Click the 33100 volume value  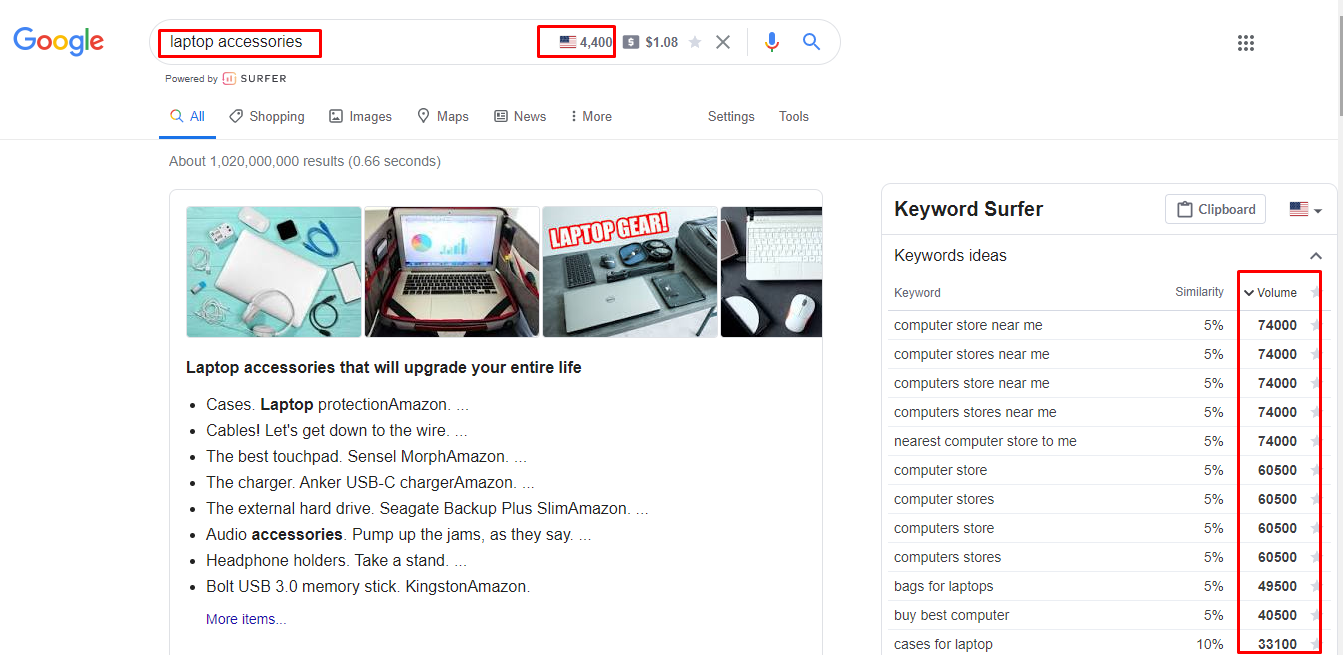point(1277,644)
